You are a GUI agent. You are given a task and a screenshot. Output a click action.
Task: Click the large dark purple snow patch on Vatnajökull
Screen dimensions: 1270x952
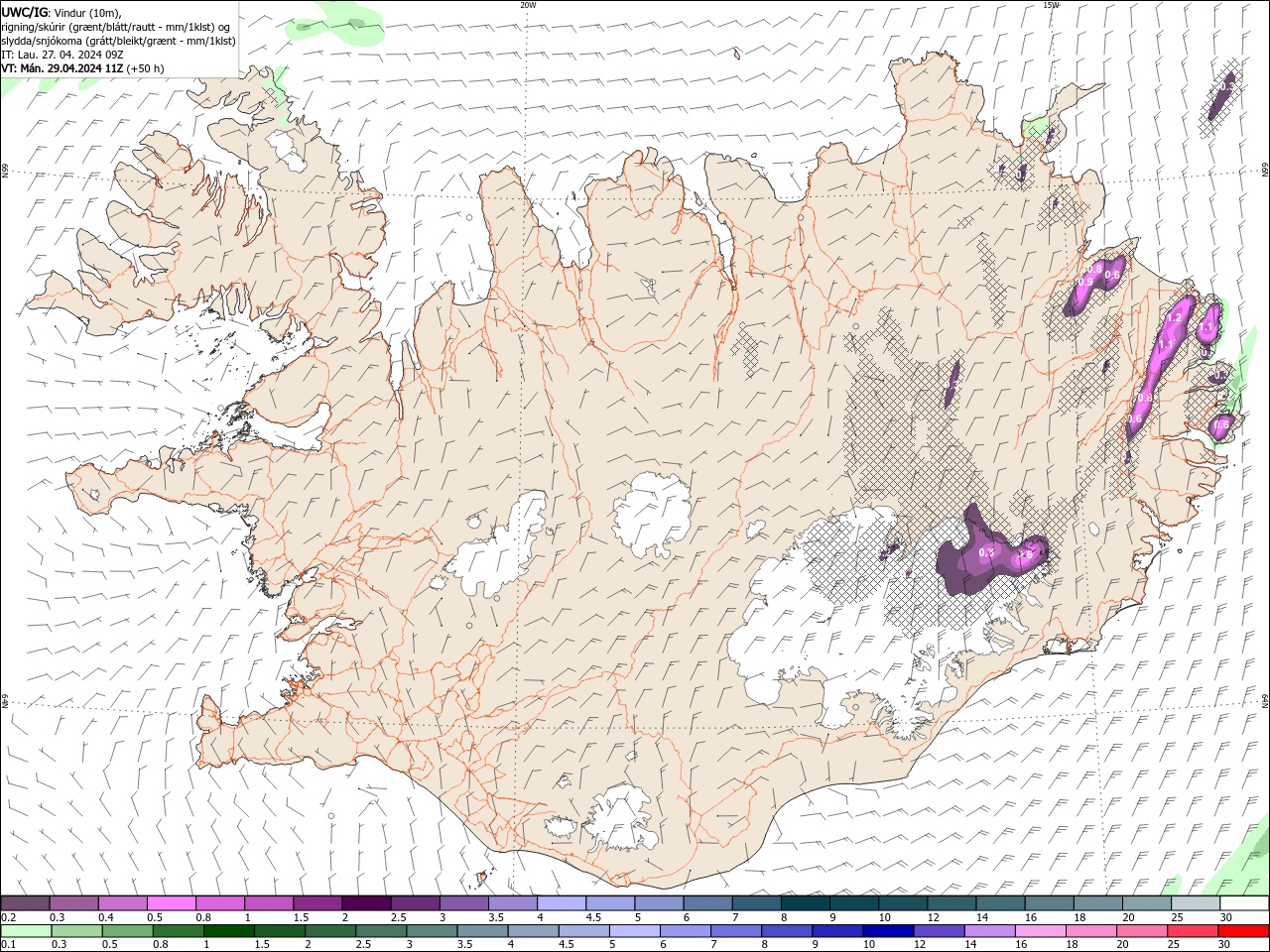[x=977, y=555]
